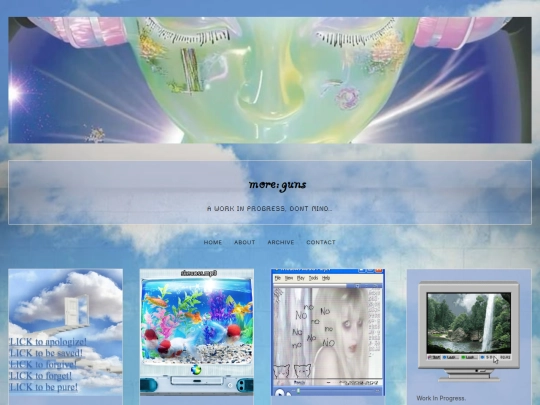Open the HOME navigation link
The width and height of the screenshot is (540, 405).
(x=212, y=242)
